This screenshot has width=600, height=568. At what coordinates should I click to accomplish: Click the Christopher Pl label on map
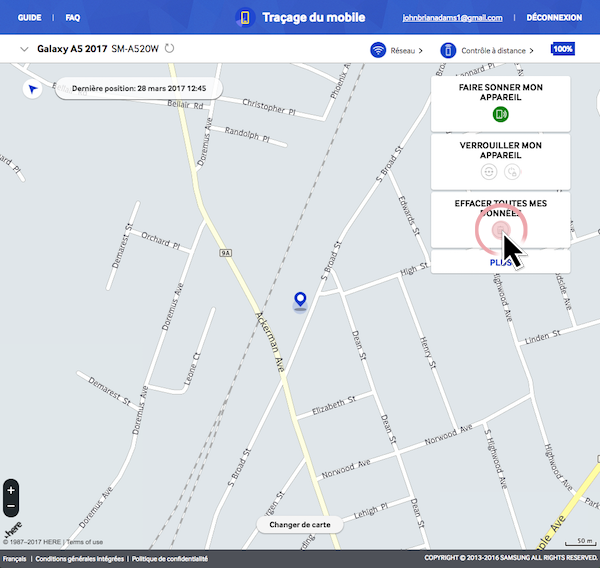click(x=269, y=106)
